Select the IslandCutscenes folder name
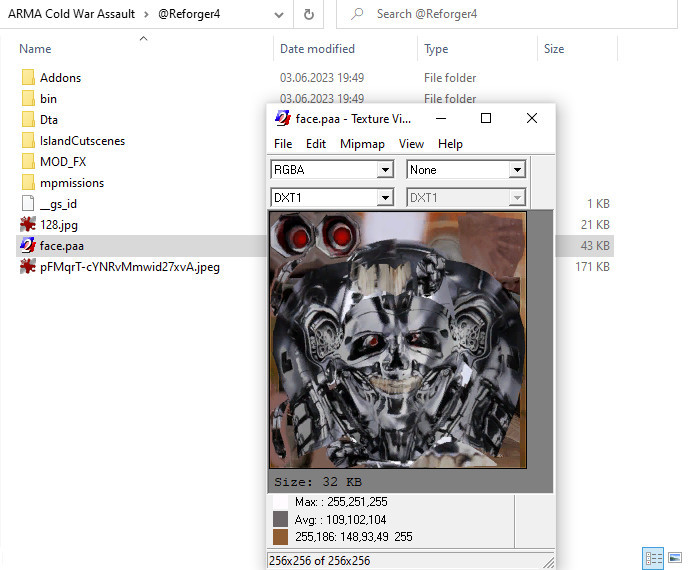The width and height of the screenshot is (690, 570). [x=82, y=141]
